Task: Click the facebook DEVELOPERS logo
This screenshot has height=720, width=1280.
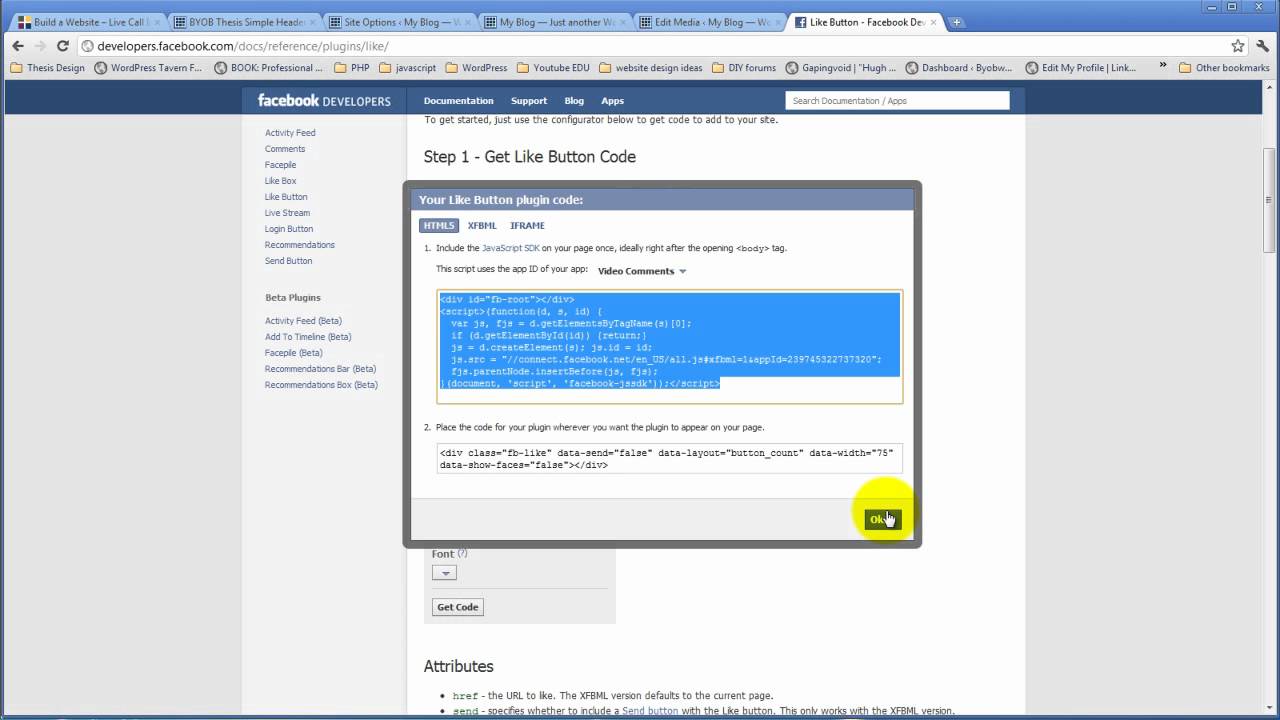Action: [x=324, y=100]
